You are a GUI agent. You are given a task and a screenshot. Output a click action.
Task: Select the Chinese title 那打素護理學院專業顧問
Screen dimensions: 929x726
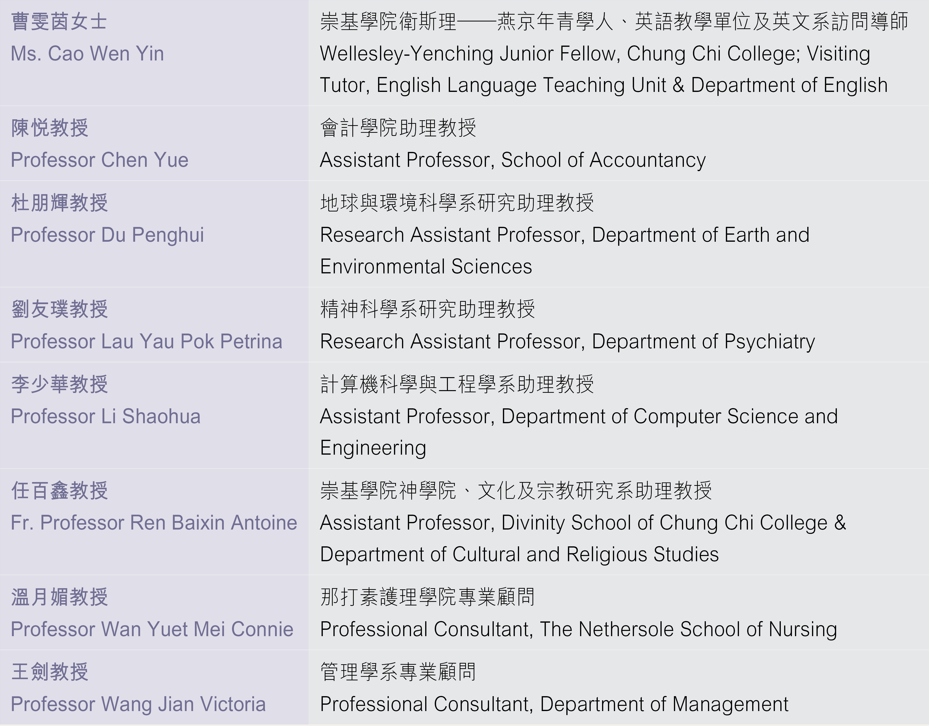pyautogui.click(x=427, y=597)
